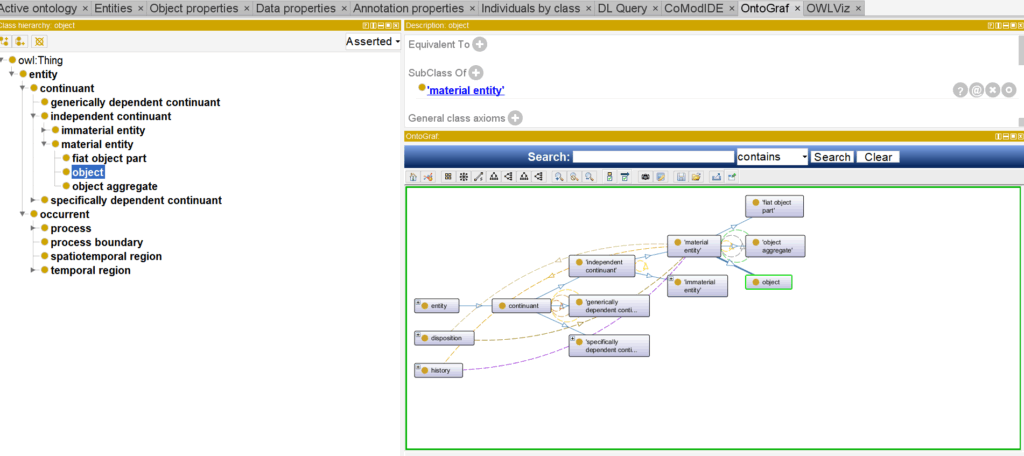Click the delete class icon in hierarchy toolbar

[39, 41]
